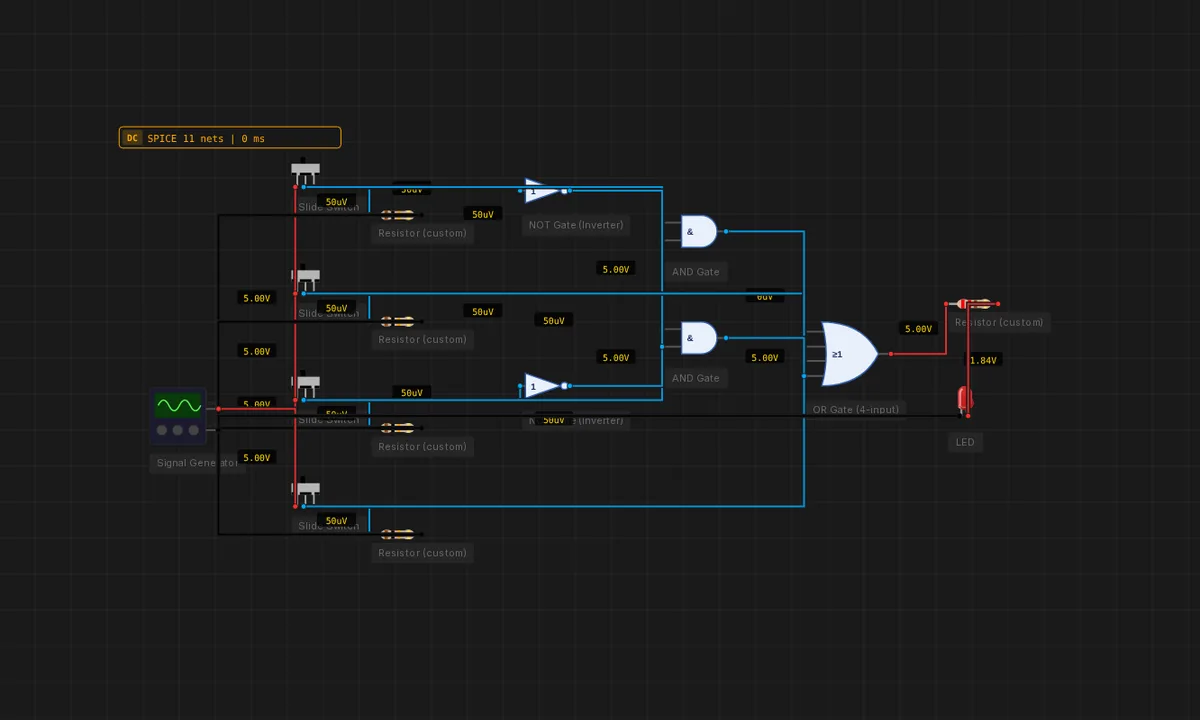The image size is (1200, 720).
Task: Click 'Resistor (custom)' label beside the LED resistor
Action: point(998,322)
